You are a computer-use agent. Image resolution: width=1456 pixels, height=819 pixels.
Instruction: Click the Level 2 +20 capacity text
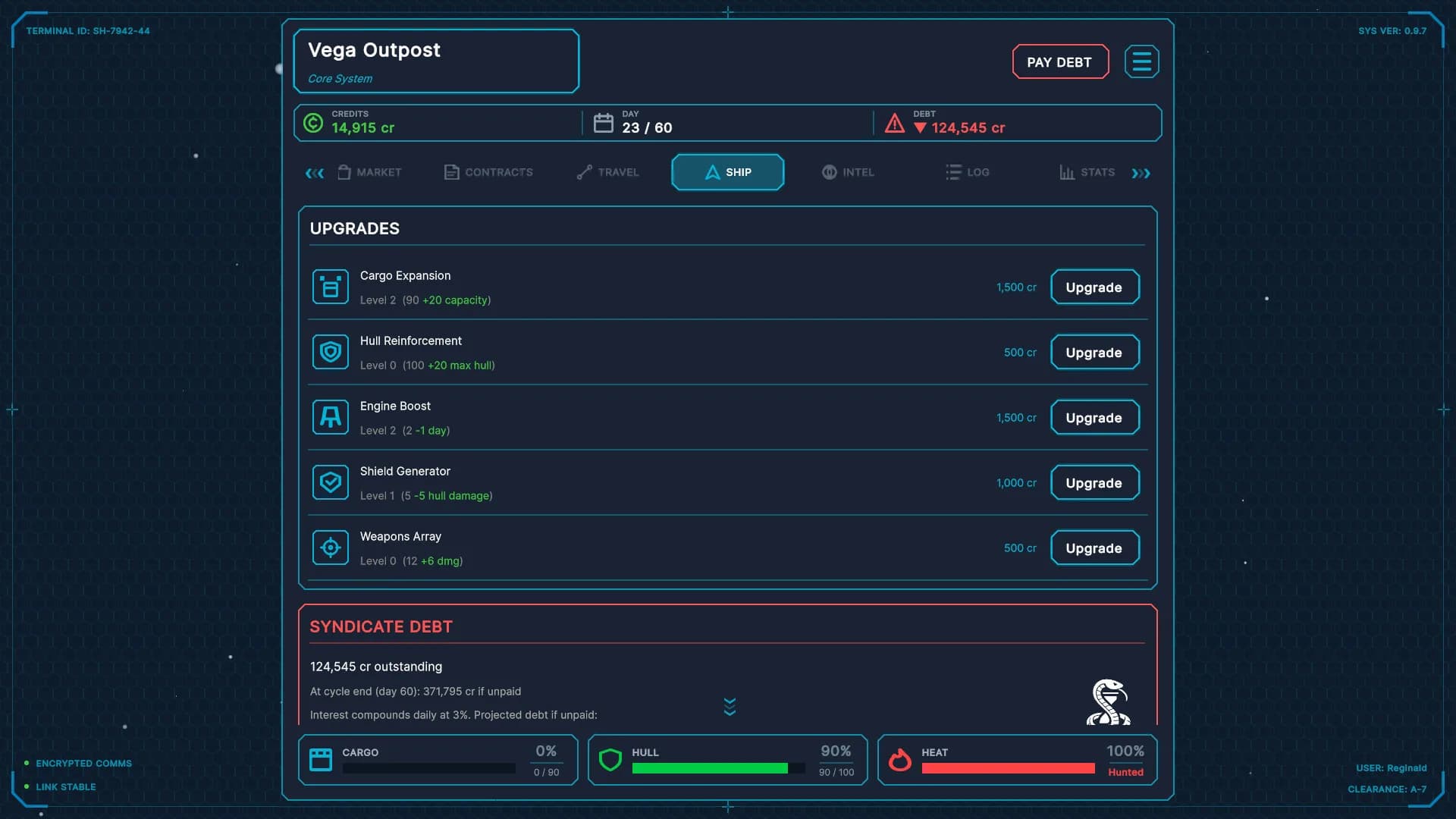pos(425,300)
